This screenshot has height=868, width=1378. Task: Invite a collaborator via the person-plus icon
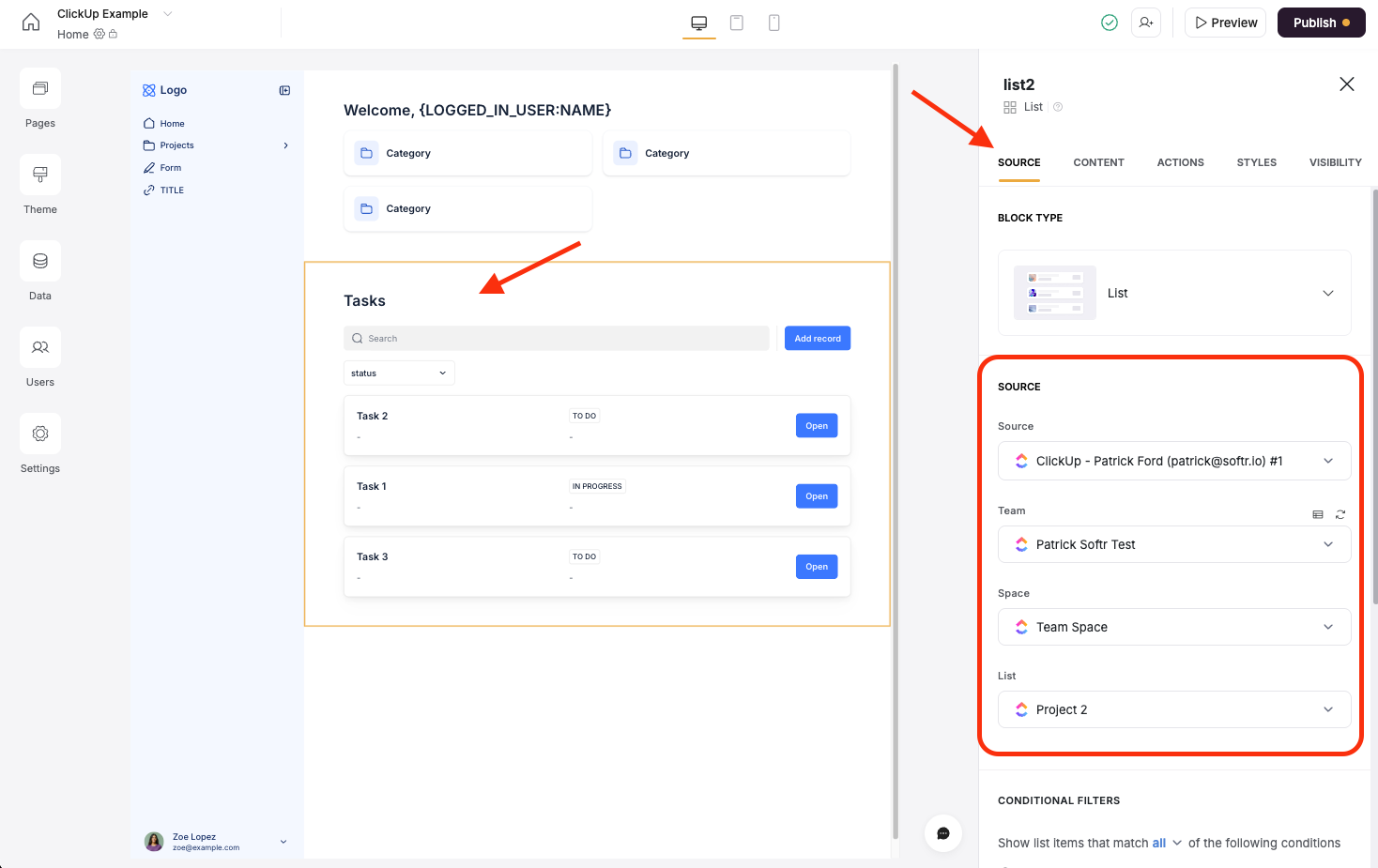[1145, 22]
